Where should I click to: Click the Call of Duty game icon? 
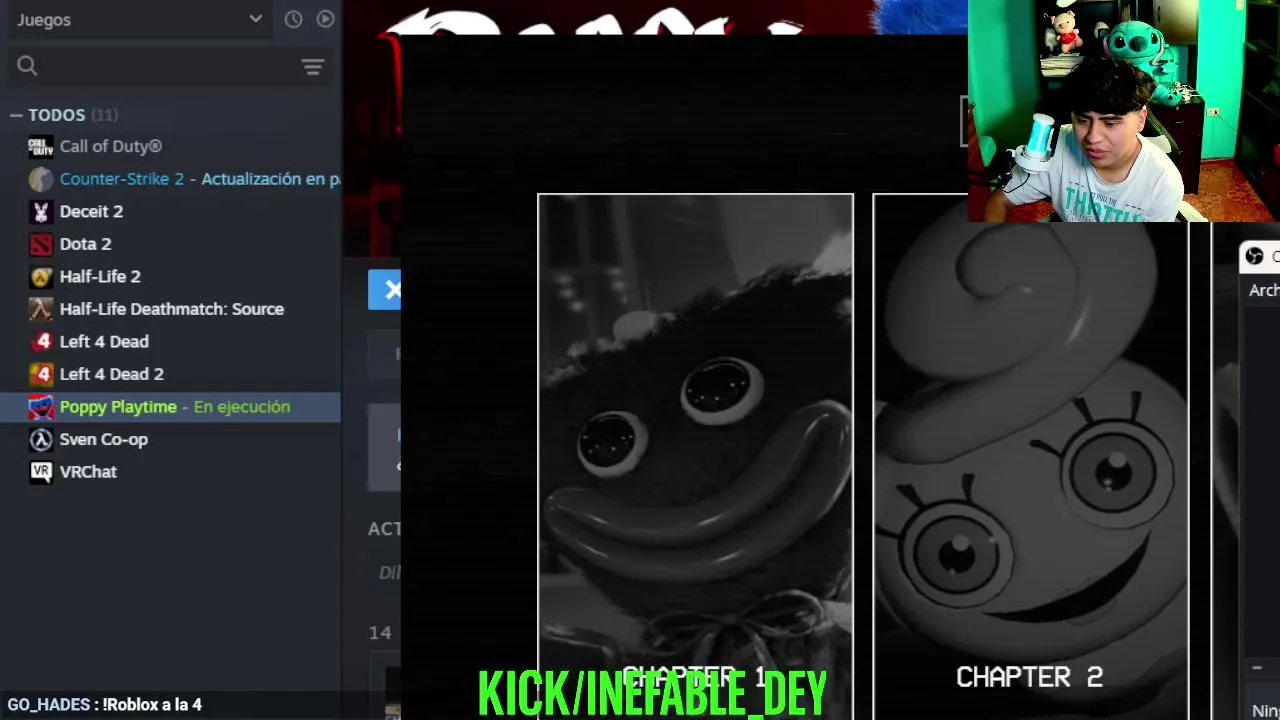tap(40, 147)
